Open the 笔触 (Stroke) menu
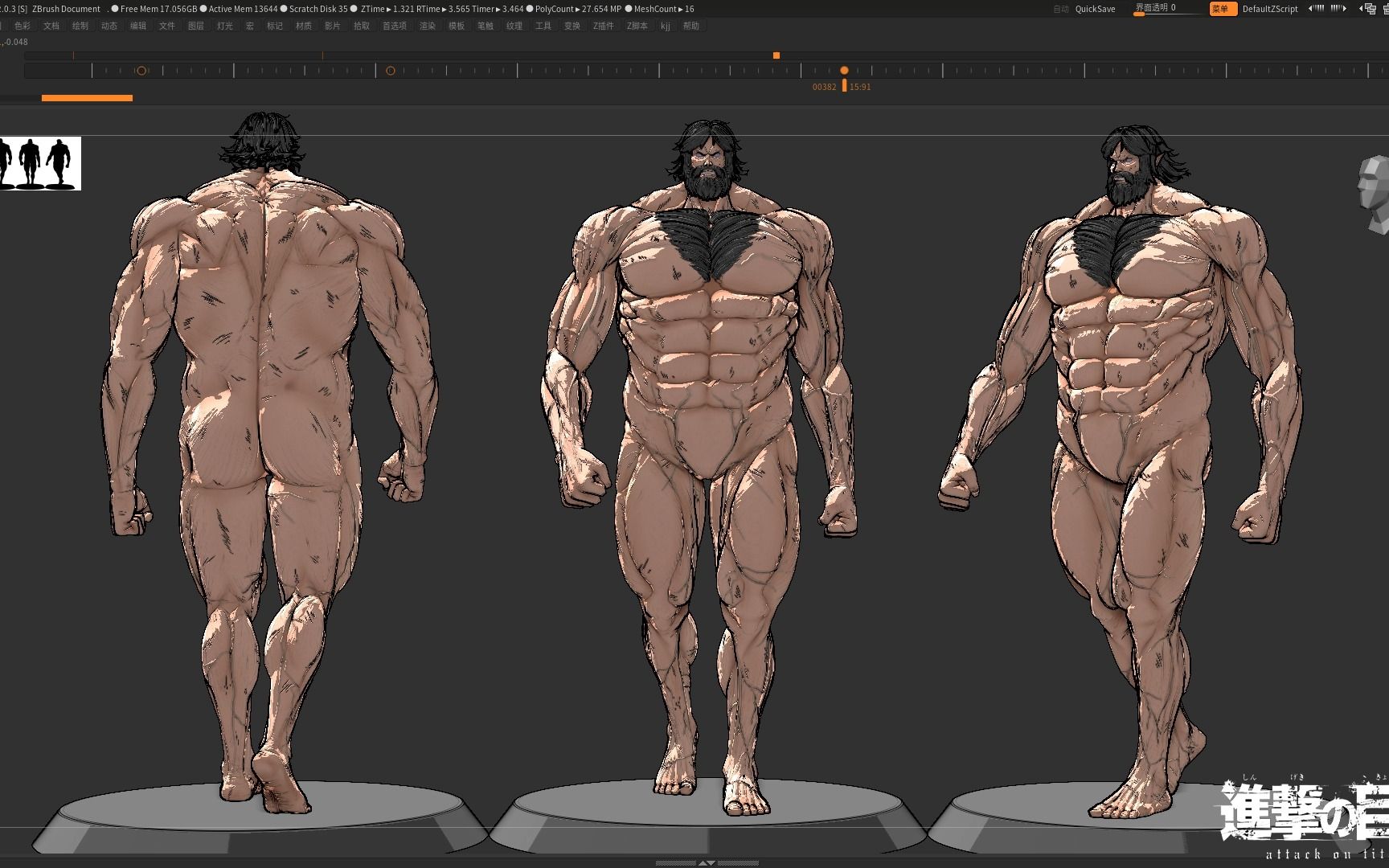 pos(486,26)
